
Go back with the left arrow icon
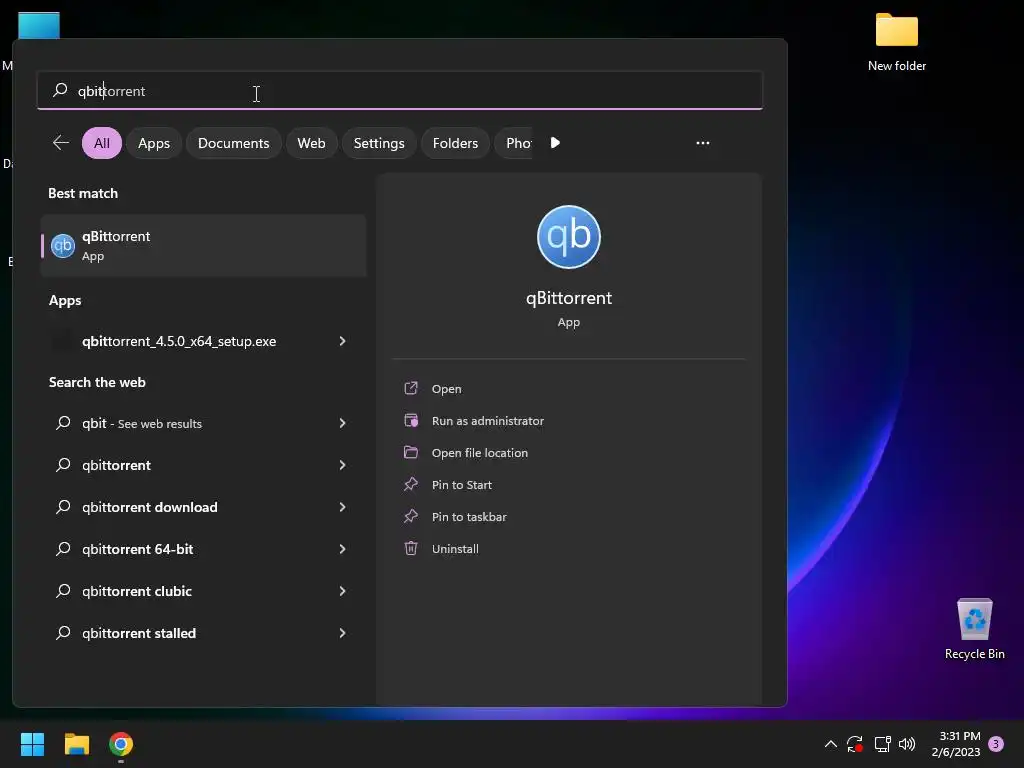tap(60, 143)
